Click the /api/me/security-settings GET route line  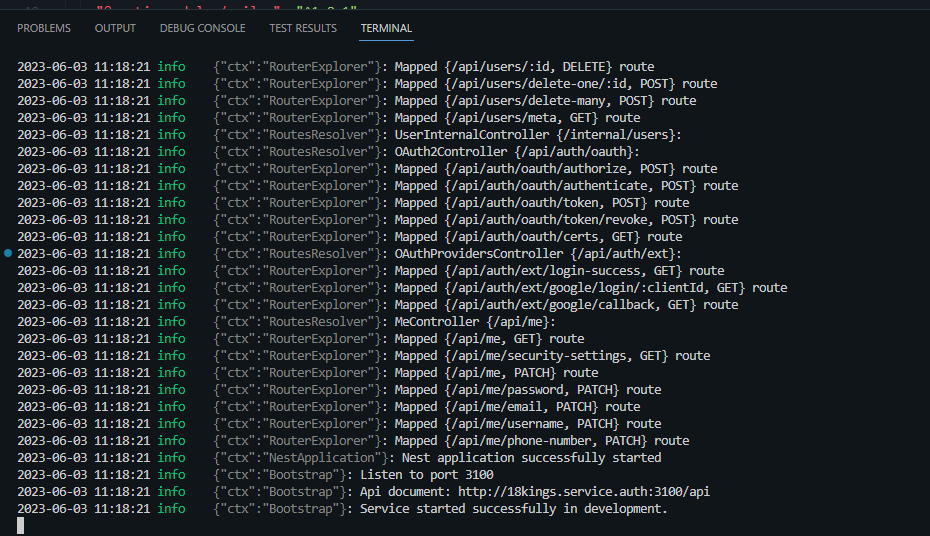tap(552, 356)
